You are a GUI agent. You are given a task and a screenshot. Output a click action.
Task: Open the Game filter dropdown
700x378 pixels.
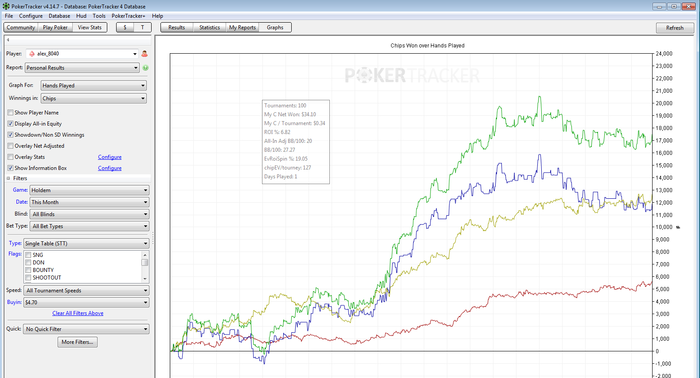pos(89,190)
